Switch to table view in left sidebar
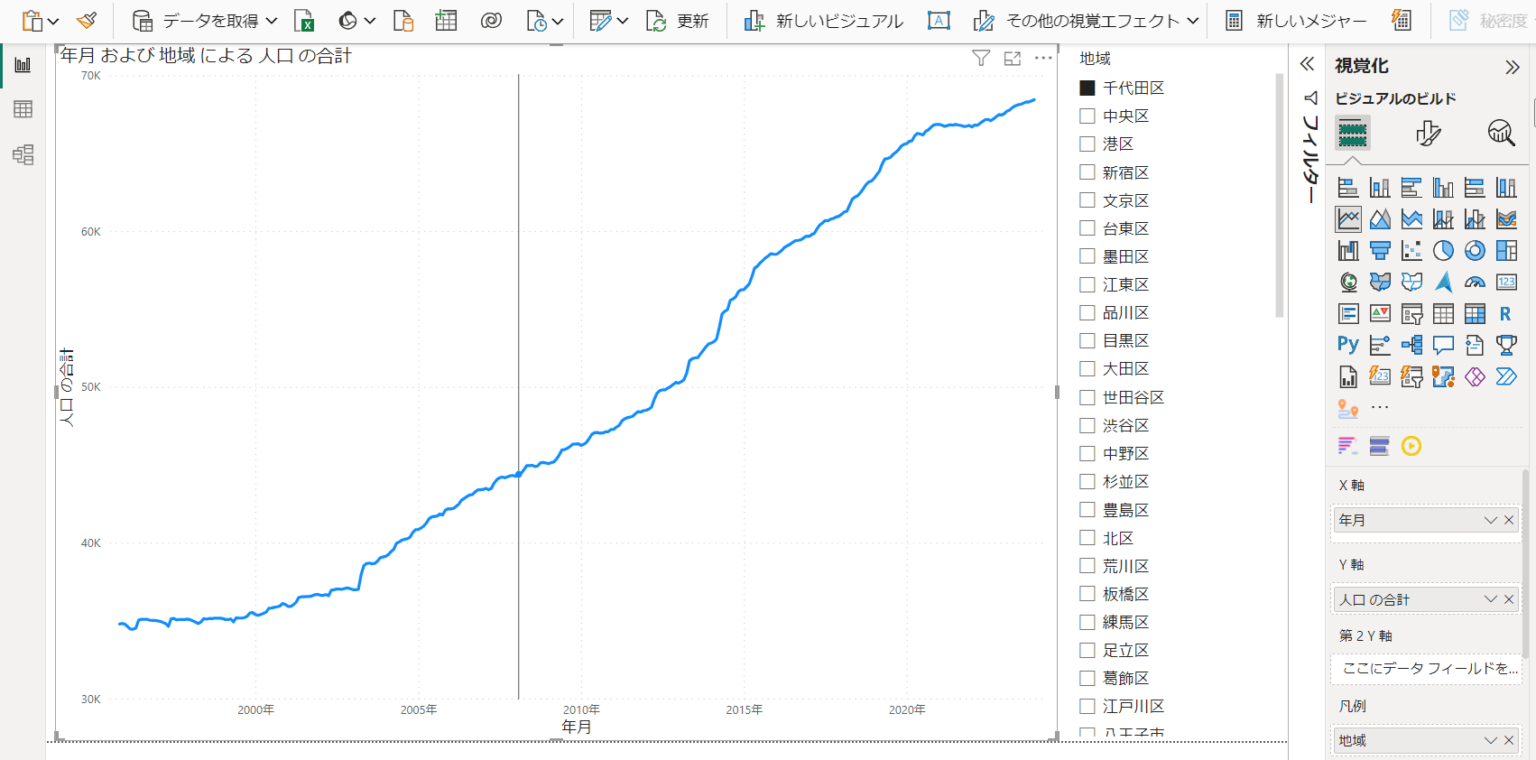1536x760 pixels. [22, 110]
